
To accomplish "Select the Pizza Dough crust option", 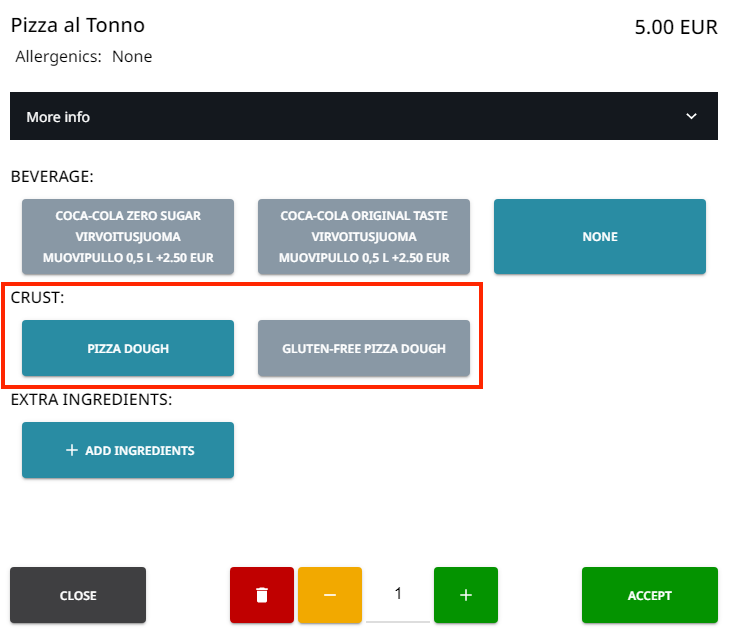I will tap(128, 349).
